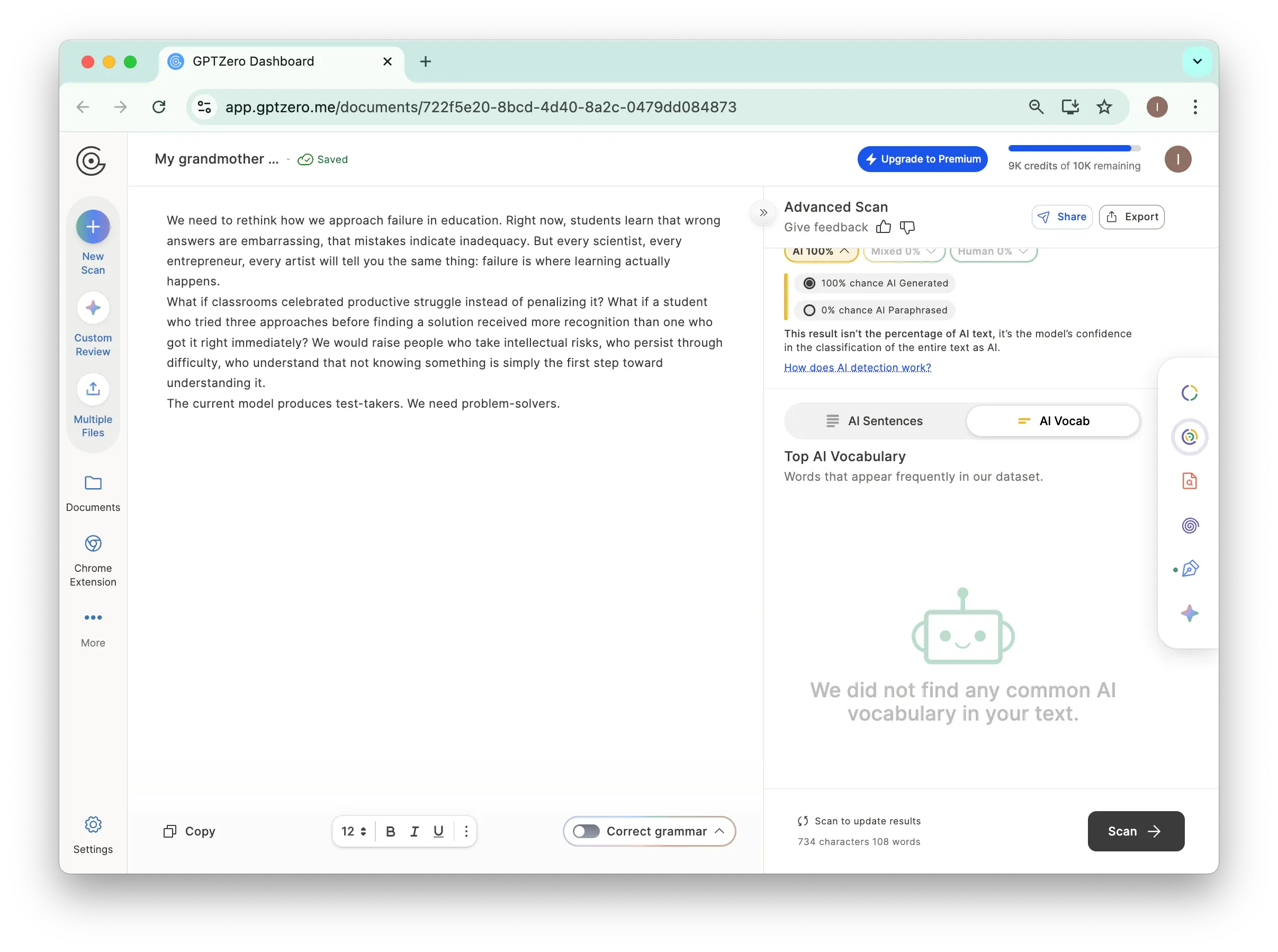This screenshot has width=1278, height=952.
Task: Open New Scan with the plus icon
Action: pyautogui.click(x=93, y=227)
